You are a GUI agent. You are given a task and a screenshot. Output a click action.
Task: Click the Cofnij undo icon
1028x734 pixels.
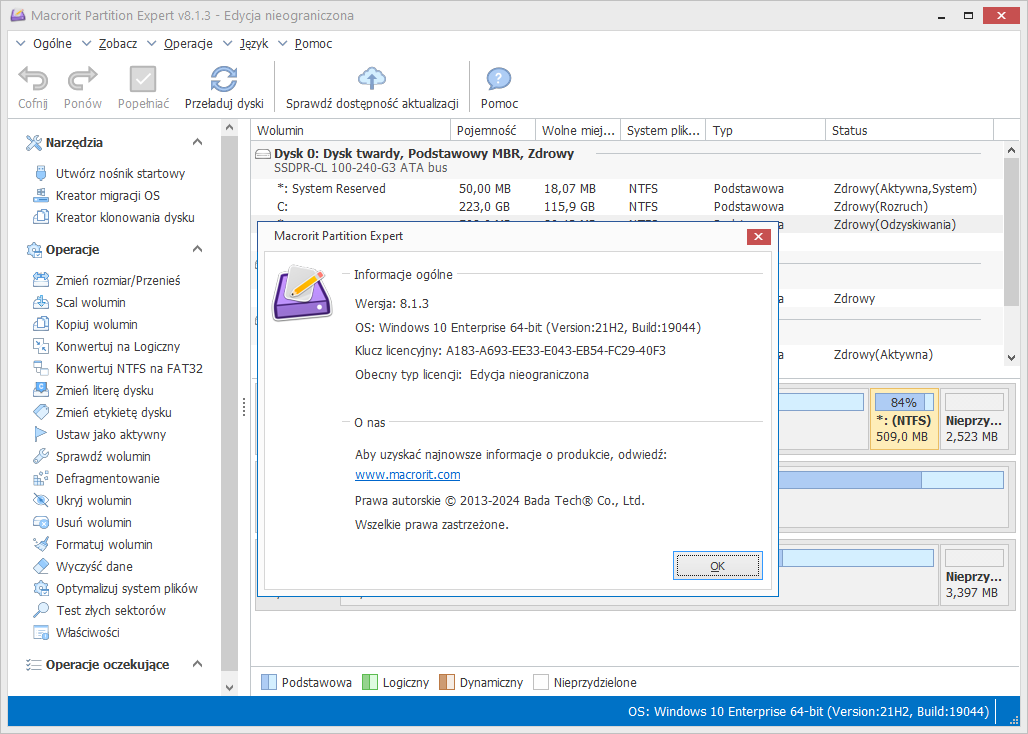[33, 79]
